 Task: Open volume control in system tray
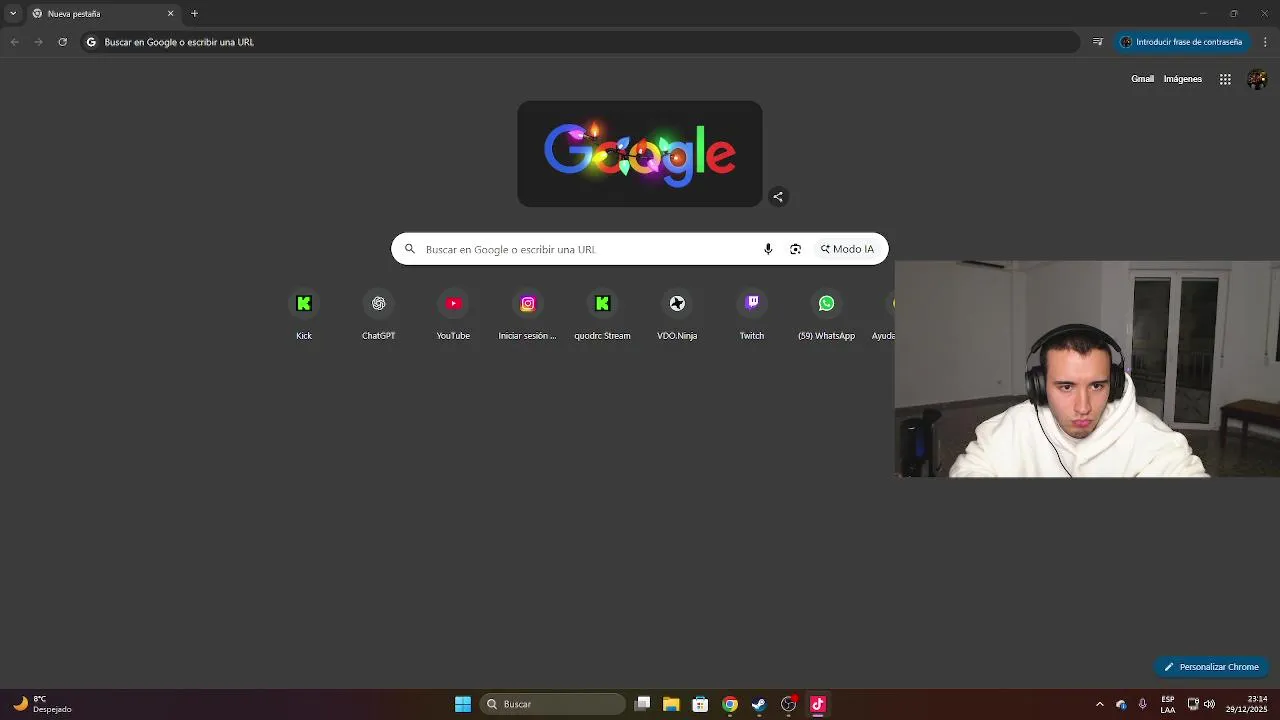1209,704
